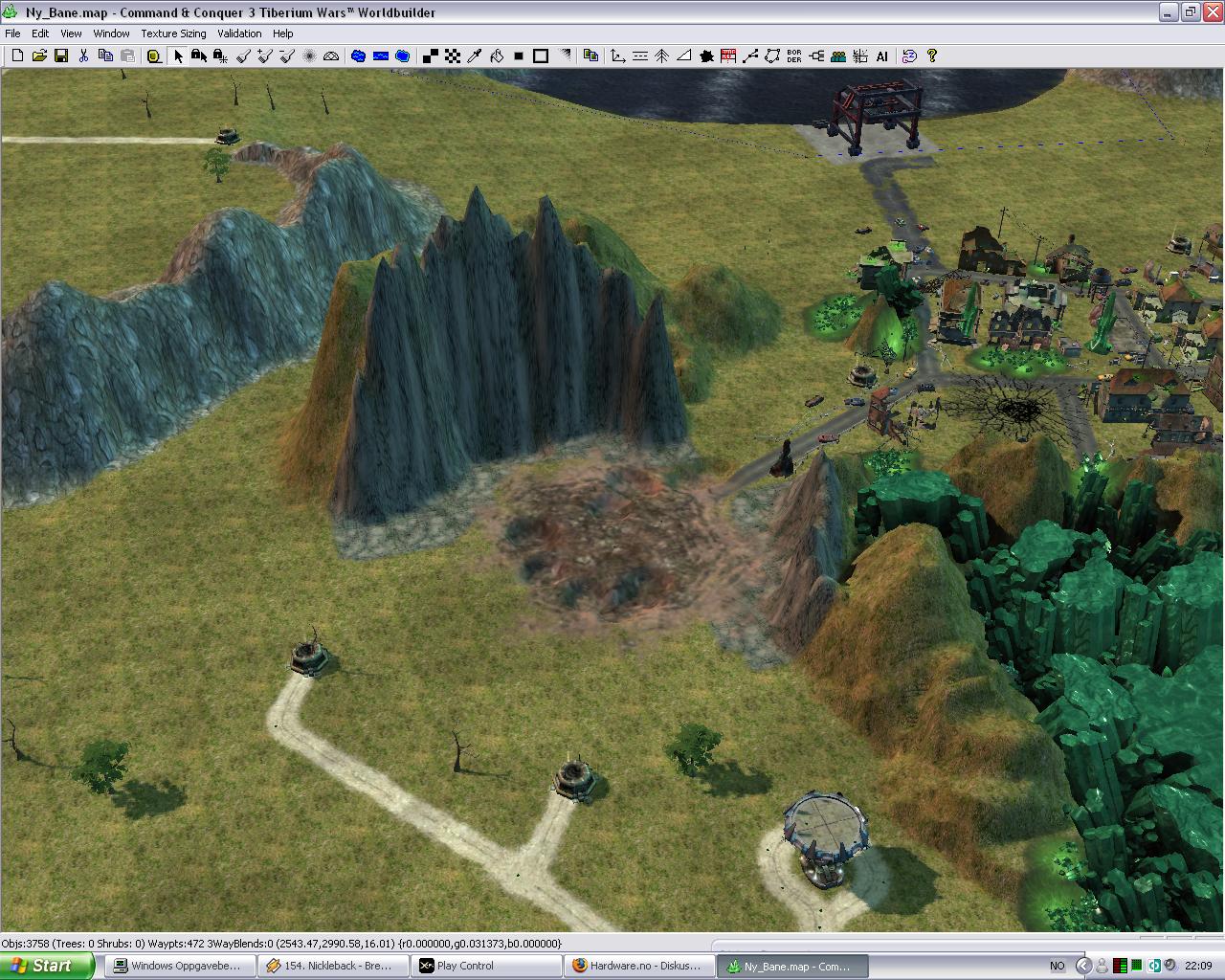Screen dimensions: 1225x980
Task: Select the raise-height brush with plus
Action: 265,56
